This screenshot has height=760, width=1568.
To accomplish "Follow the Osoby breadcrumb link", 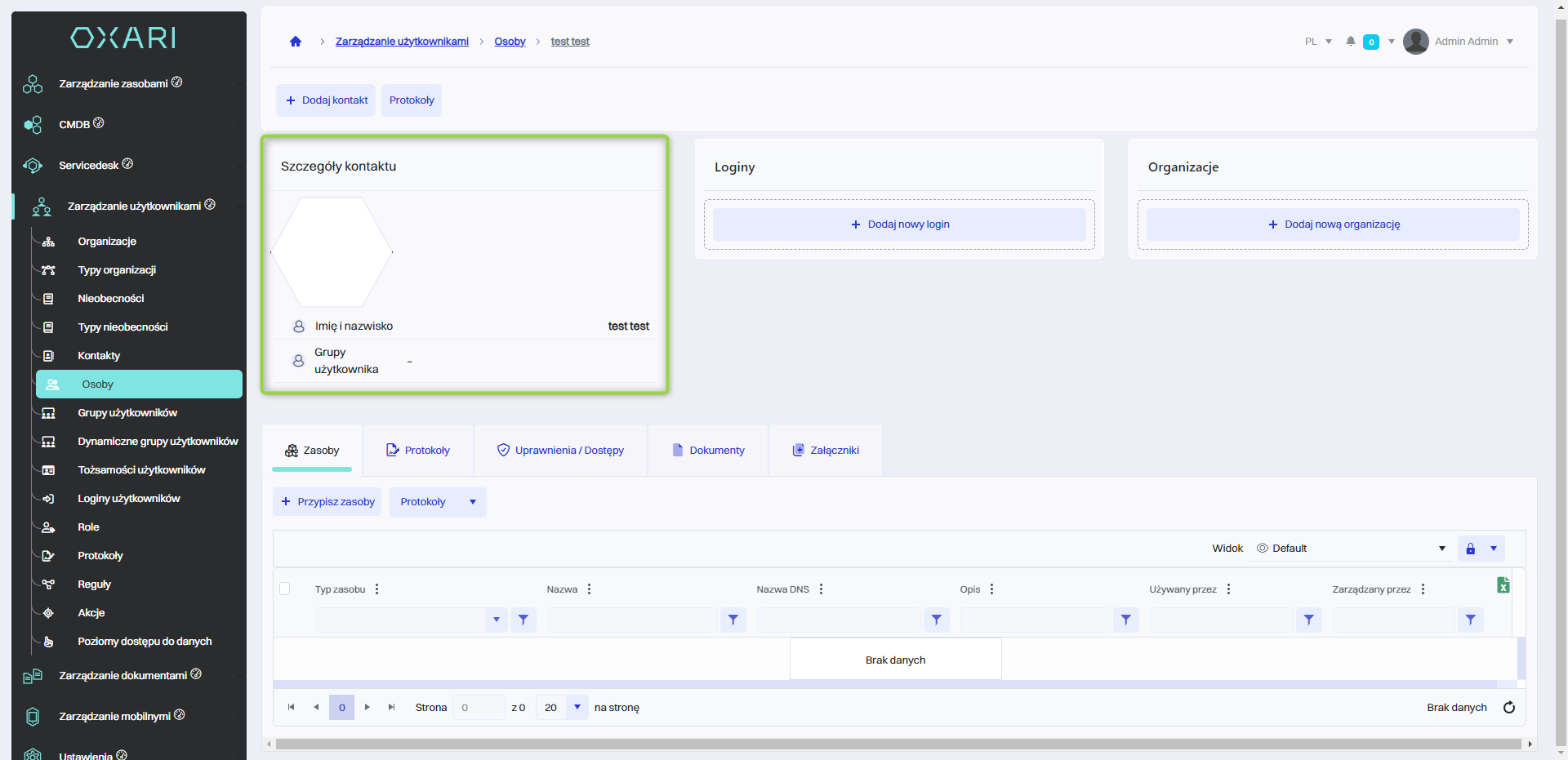I will coord(510,42).
